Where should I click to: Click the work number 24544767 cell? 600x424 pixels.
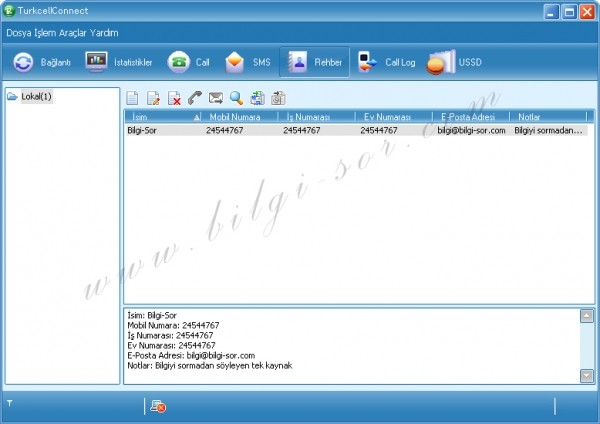point(302,130)
